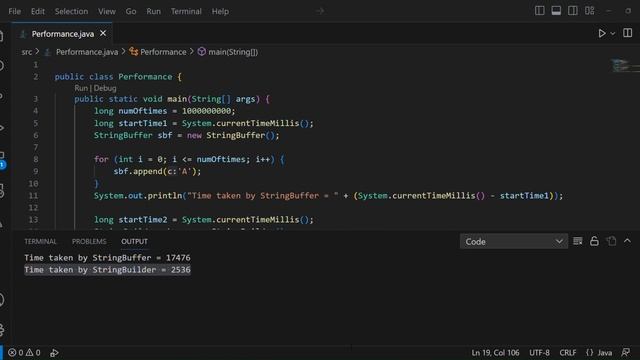Click the src breadcrumb
This screenshot has width=640, height=360.
click(x=27, y=52)
